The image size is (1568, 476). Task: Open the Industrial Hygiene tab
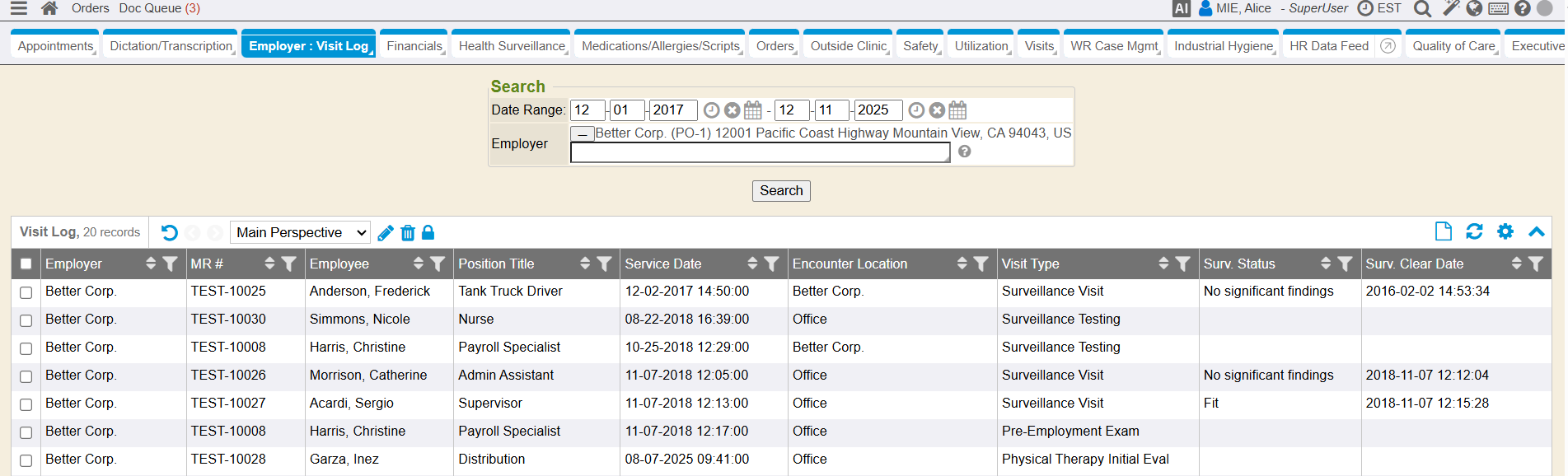pyautogui.click(x=1223, y=46)
